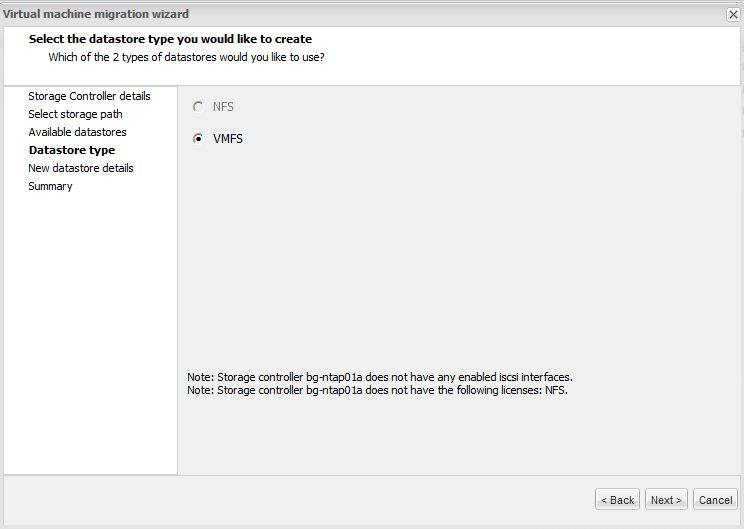Click the VMFS option label text
744x529 pixels.
point(228,139)
